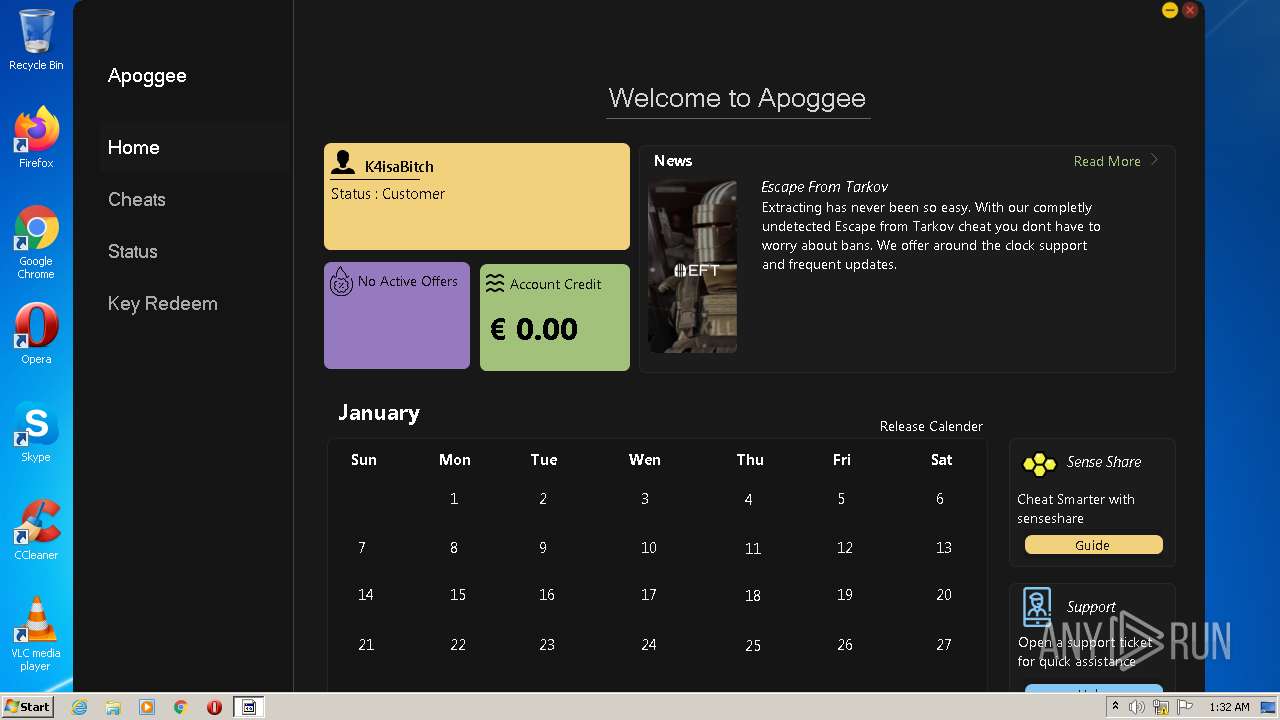
Task: Select day 24 in calendar
Action: pos(649,645)
